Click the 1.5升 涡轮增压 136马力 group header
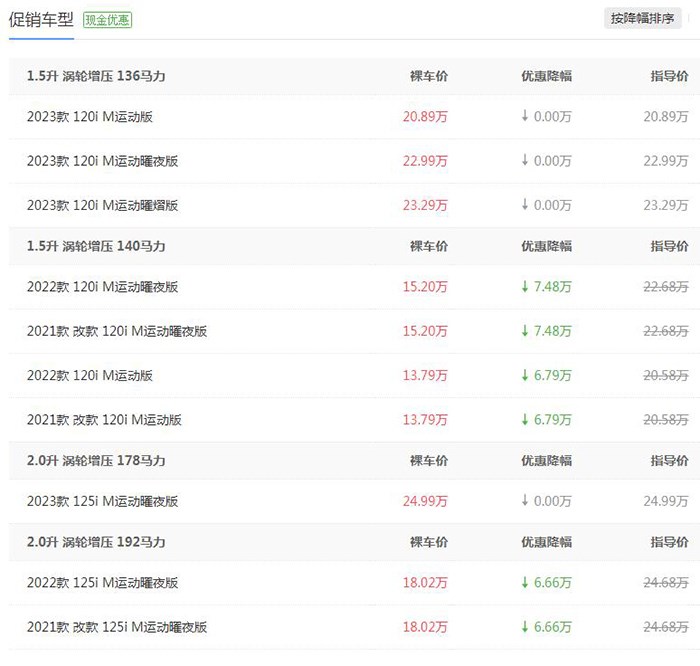The image size is (700, 666). pos(96,76)
